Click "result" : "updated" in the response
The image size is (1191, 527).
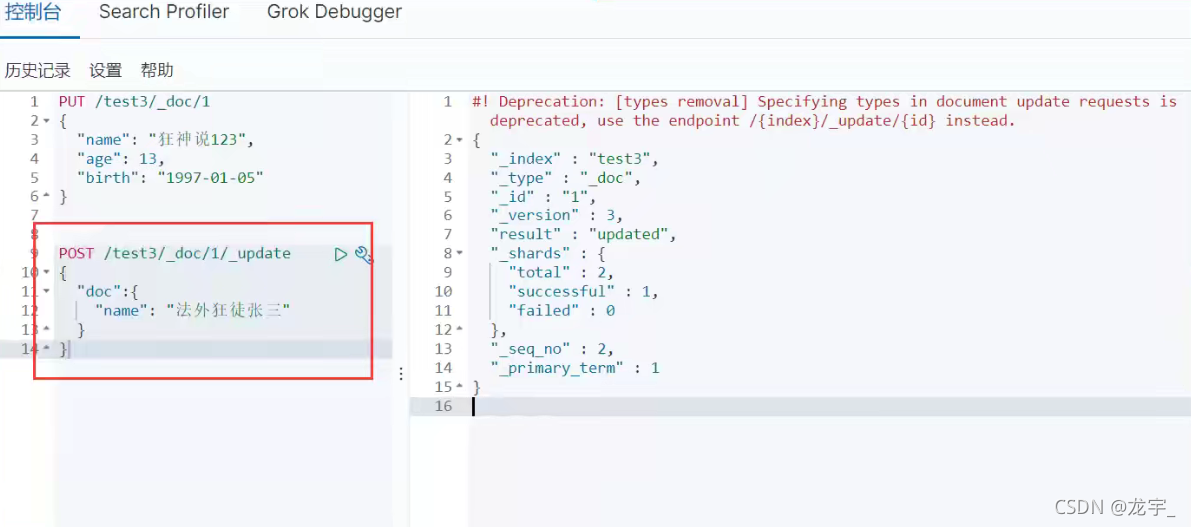tap(583, 235)
